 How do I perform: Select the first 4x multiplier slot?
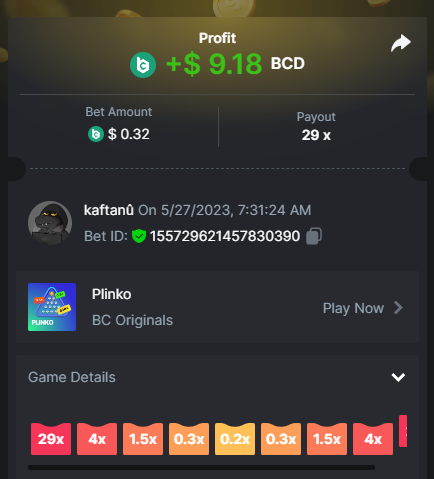pyautogui.click(x=97, y=439)
